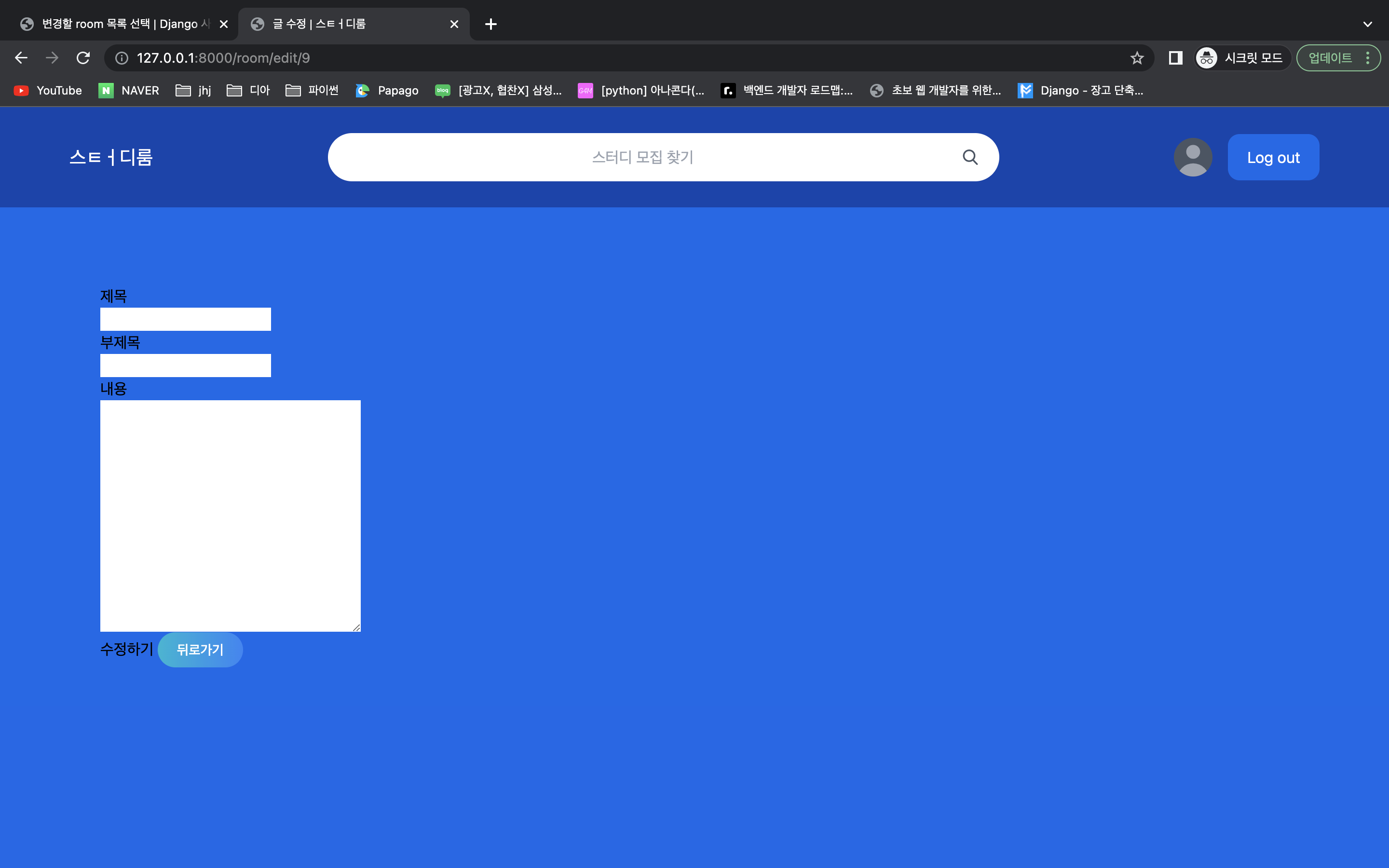Select the 글 수정 tab
This screenshot has width=1389, height=868.
[354, 24]
